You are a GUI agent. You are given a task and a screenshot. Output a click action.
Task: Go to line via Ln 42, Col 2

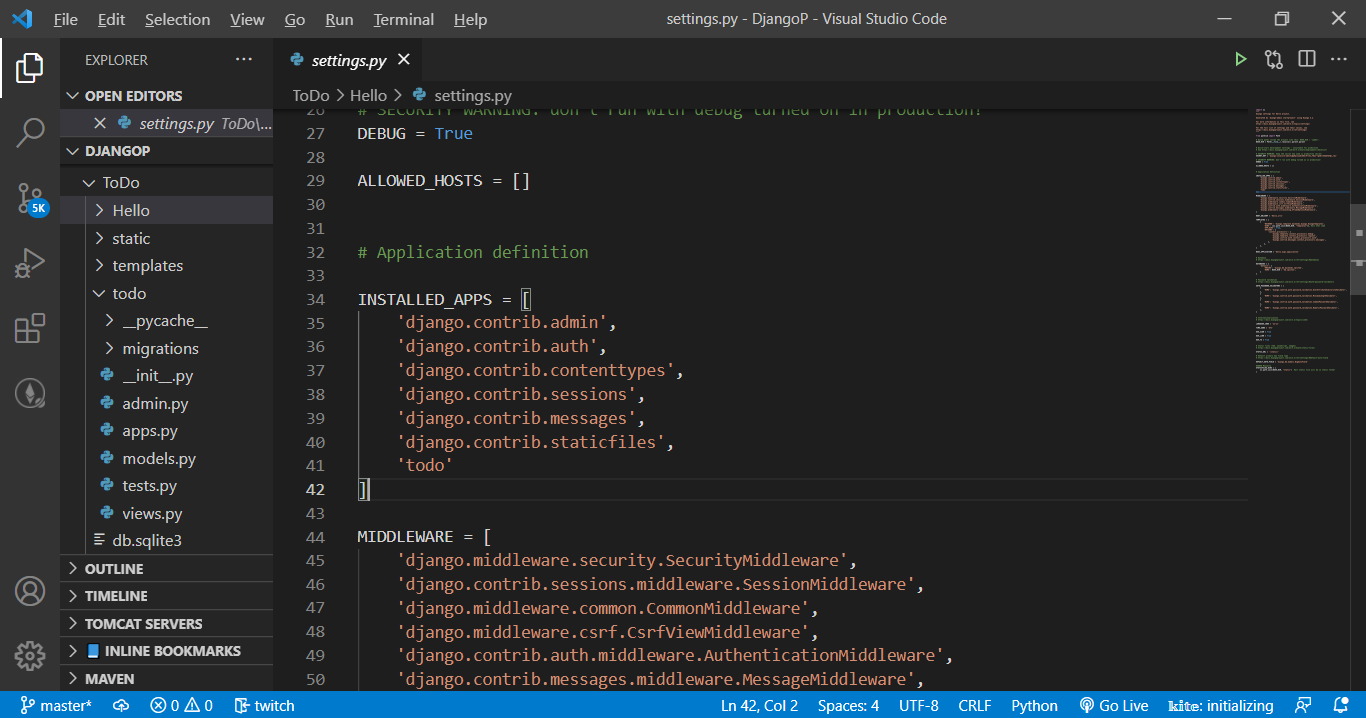click(759, 705)
